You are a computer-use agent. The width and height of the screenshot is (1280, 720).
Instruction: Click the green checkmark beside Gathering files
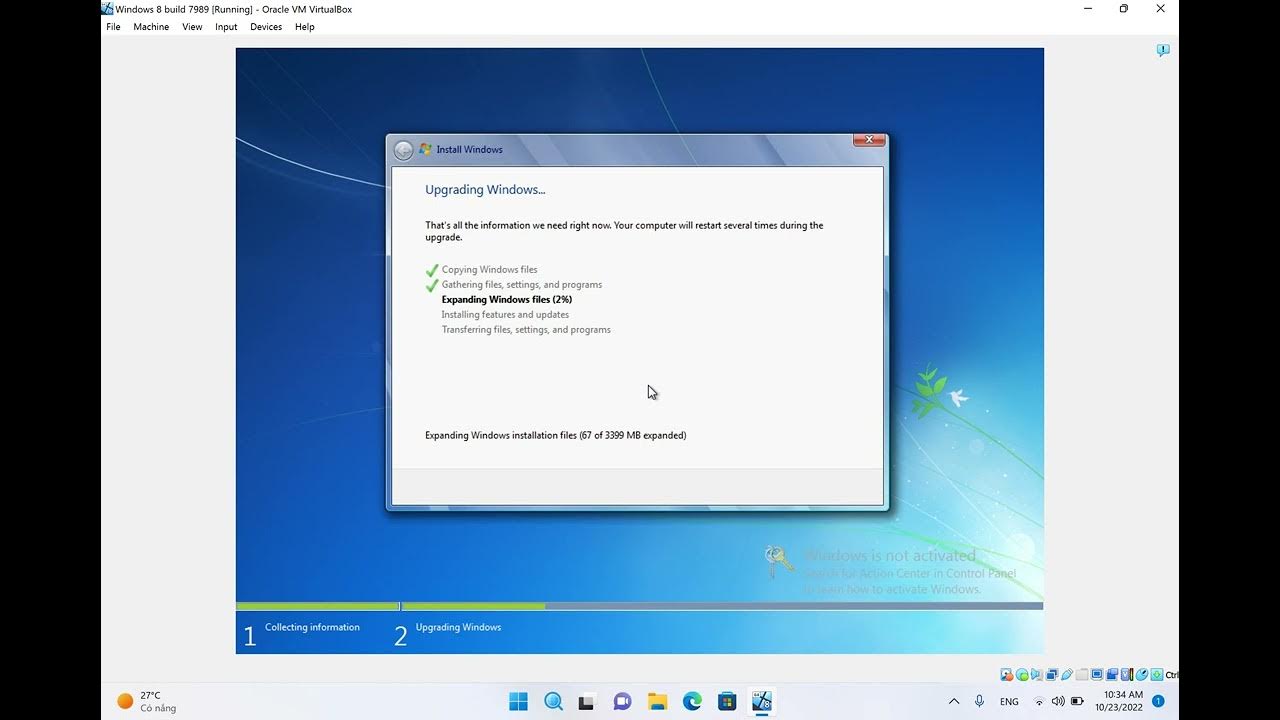pos(432,285)
